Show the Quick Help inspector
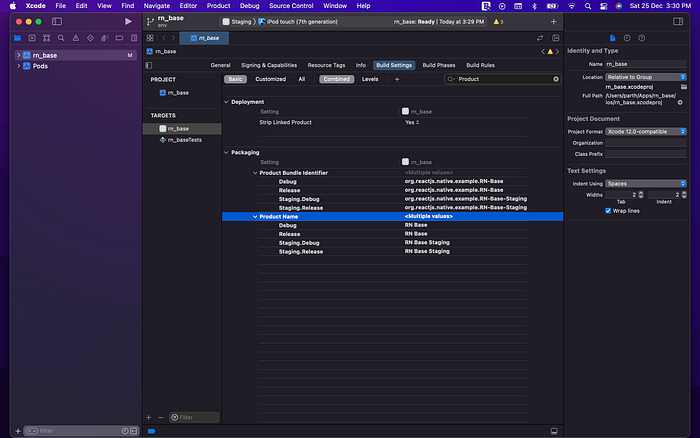 tap(642, 38)
